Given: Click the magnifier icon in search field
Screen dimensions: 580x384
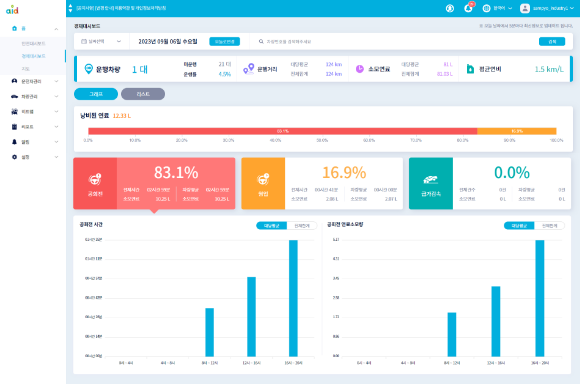Looking at the screenshot, I should (x=261, y=41).
